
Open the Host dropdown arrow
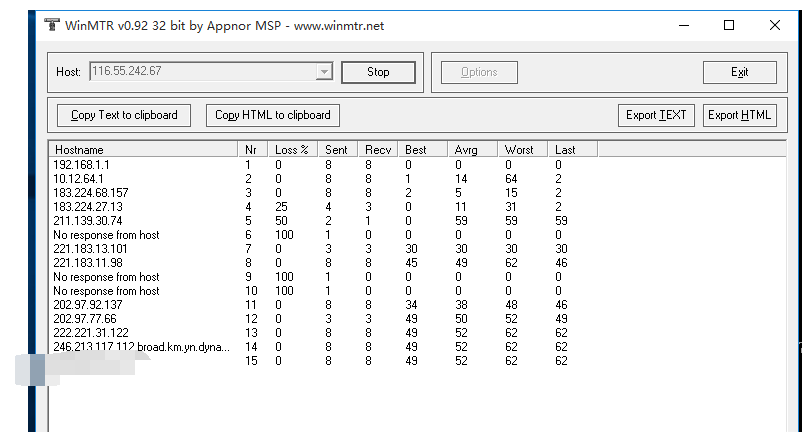(323, 72)
